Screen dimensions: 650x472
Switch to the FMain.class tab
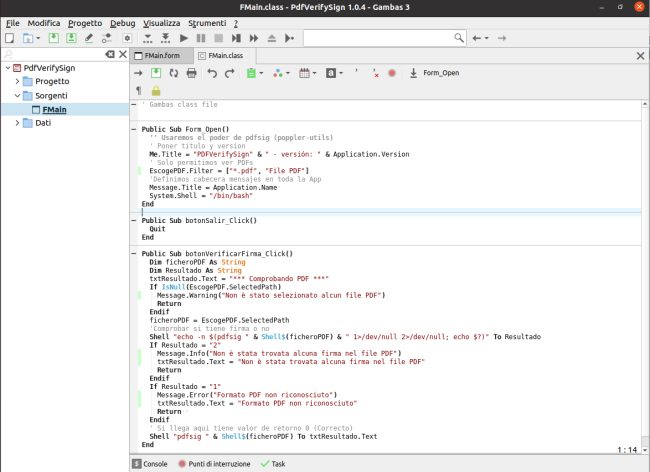point(224,56)
